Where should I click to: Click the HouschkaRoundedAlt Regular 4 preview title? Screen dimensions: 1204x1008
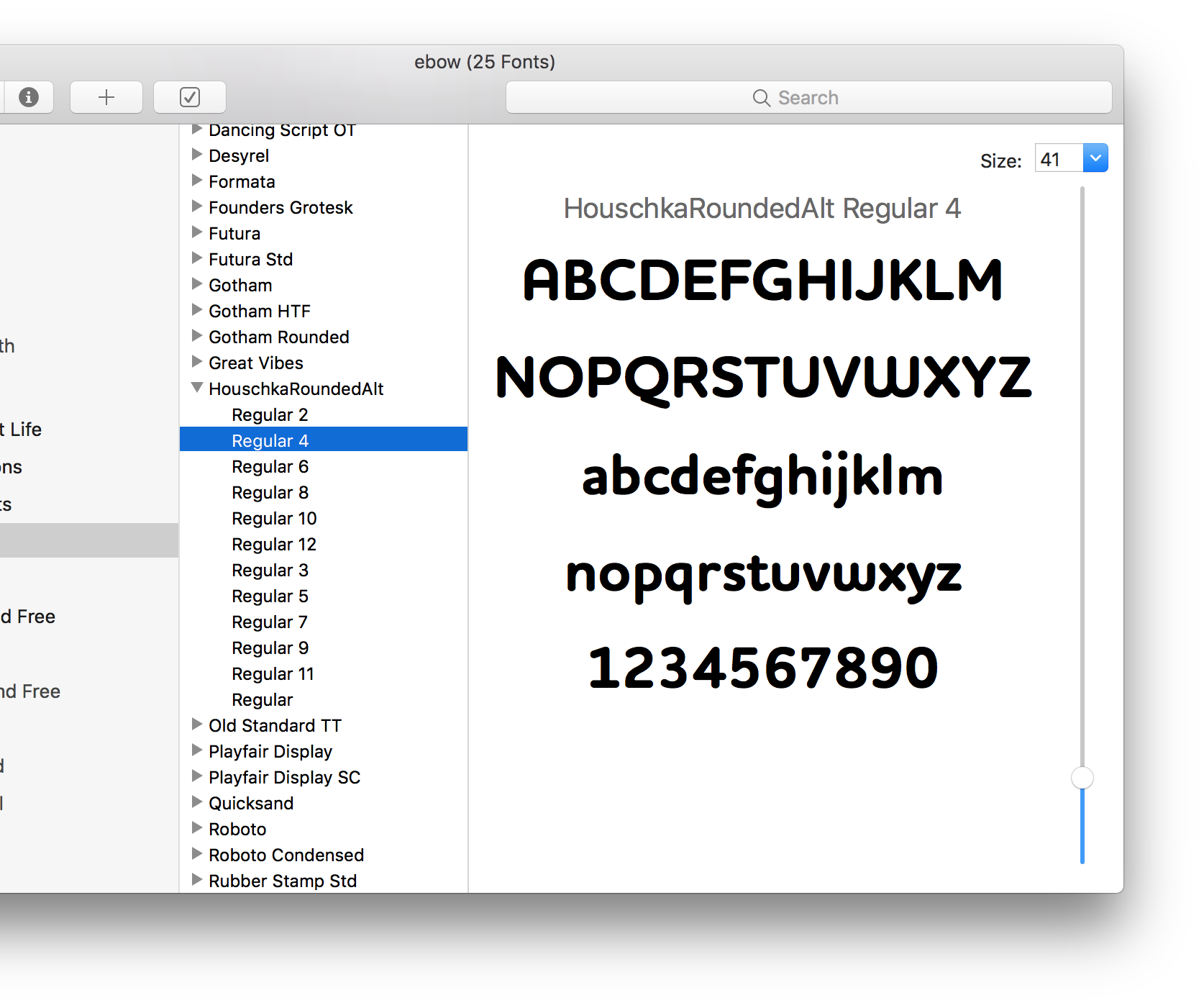tap(762, 209)
